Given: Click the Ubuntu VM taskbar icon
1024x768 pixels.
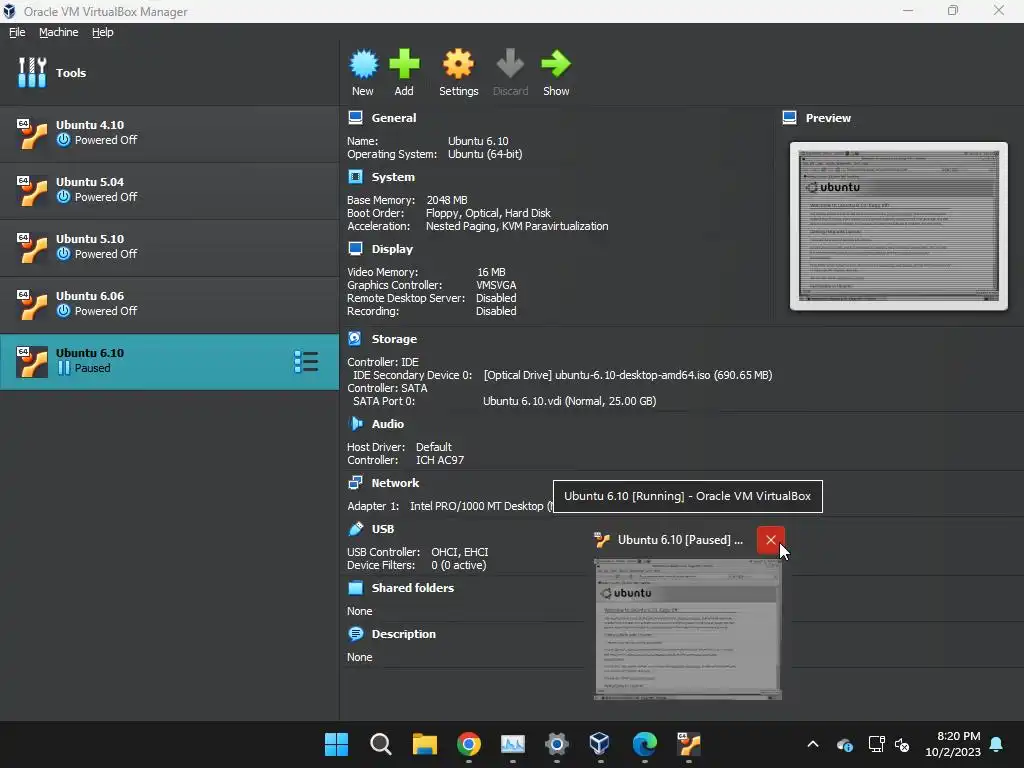Looking at the screenshot, I should tap(688, 744).
